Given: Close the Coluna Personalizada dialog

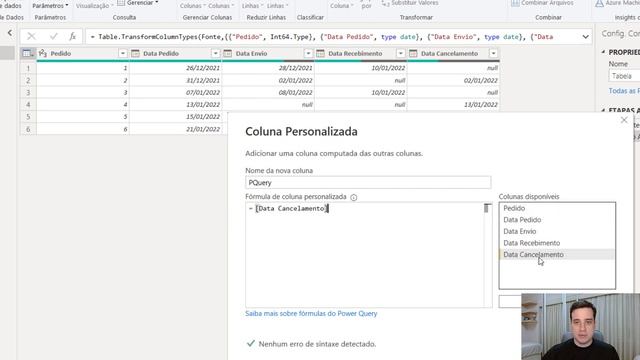Looking at the screenshot, I should click(624, 120).
